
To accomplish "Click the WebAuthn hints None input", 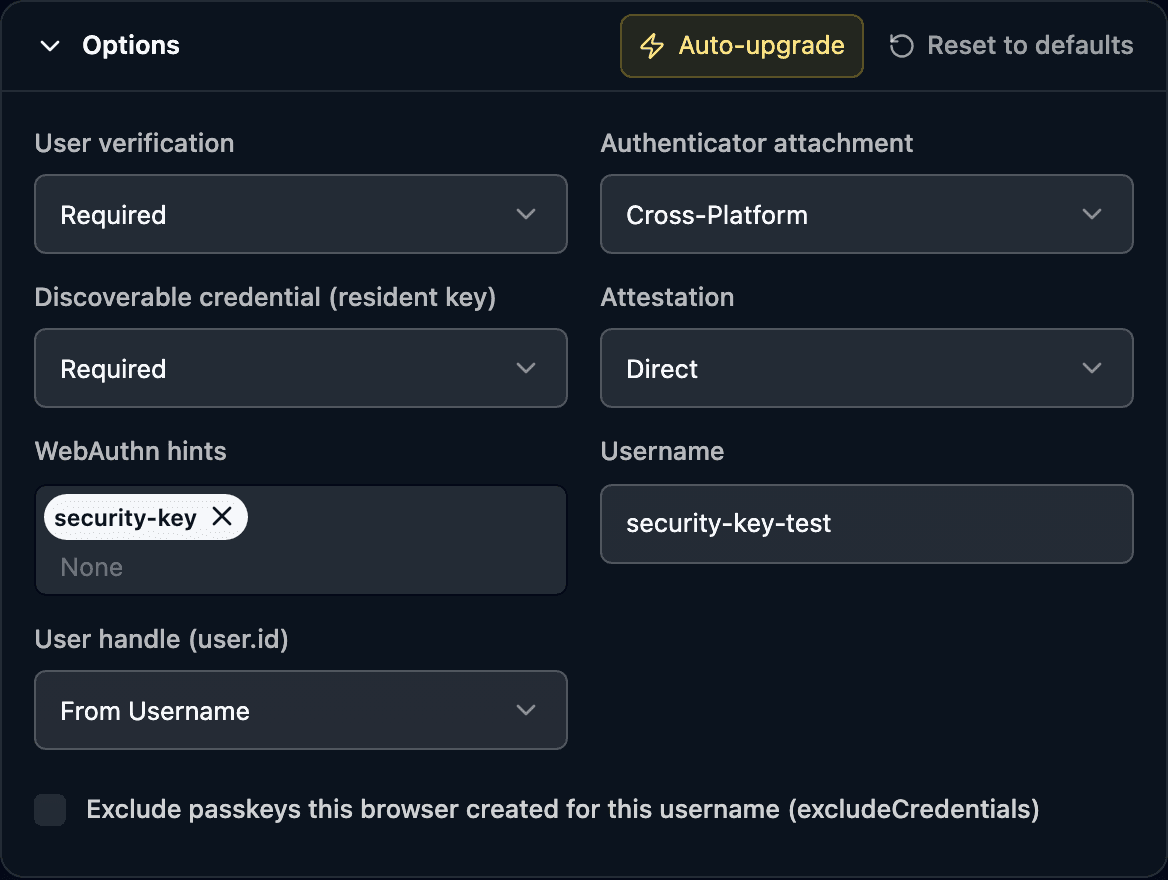I will 301,567.
